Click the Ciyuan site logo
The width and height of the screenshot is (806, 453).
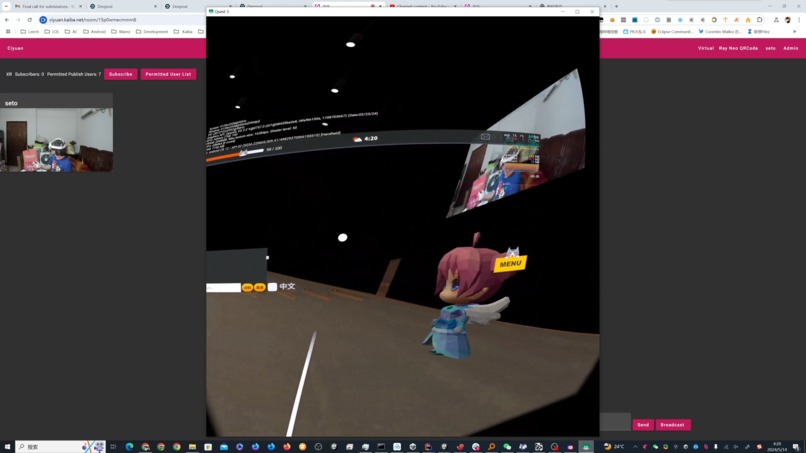[x=15, y=48]
